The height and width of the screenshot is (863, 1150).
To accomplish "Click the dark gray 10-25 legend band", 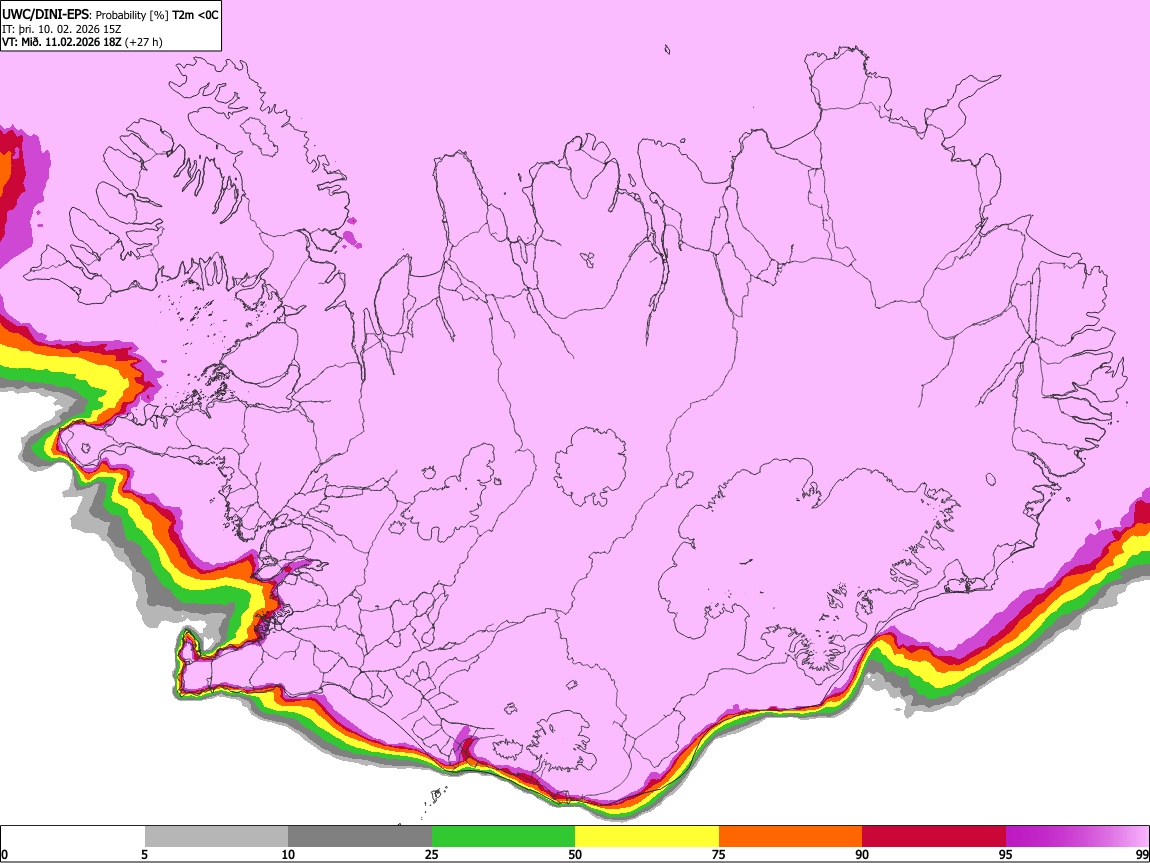I will click(360, 837).
